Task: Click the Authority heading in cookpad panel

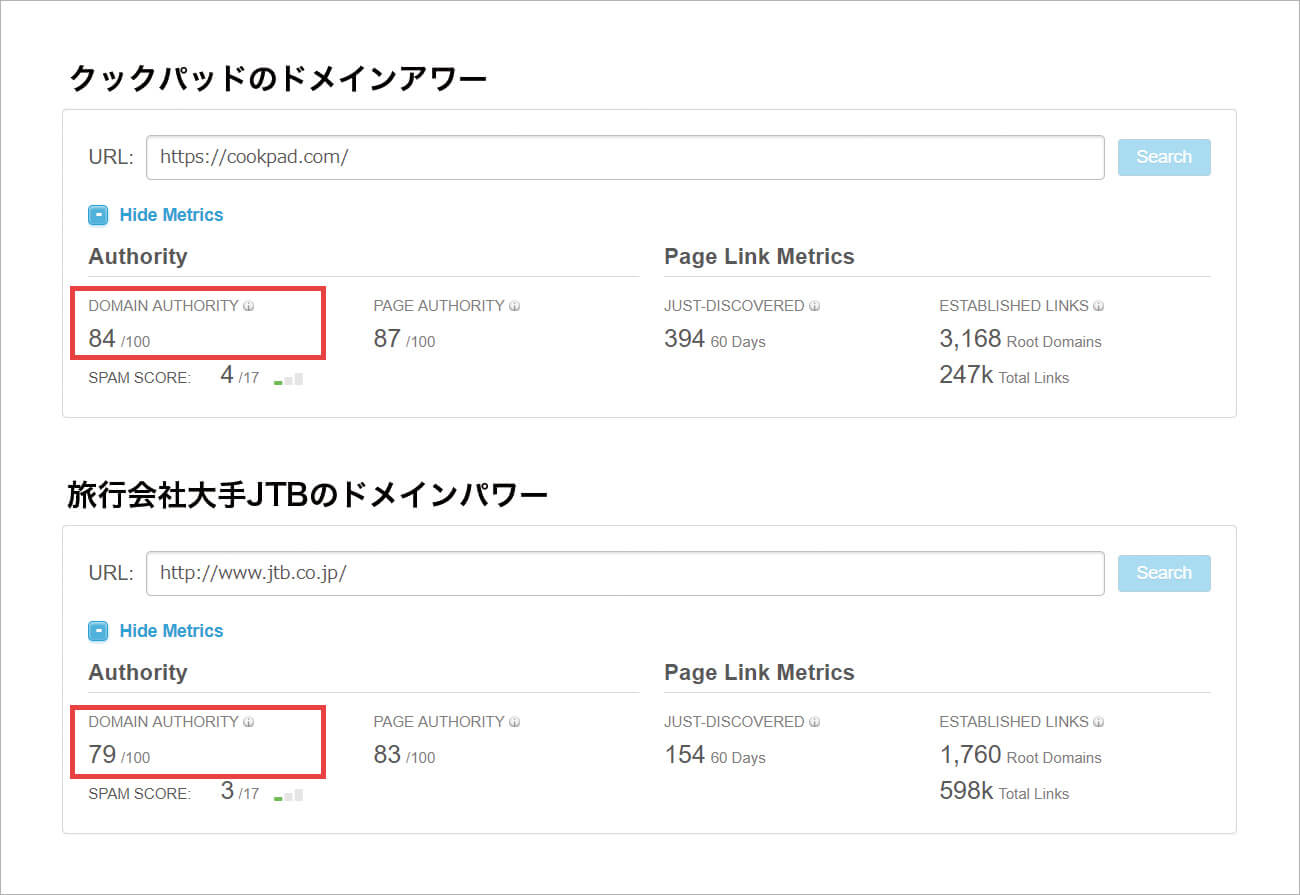Action: tap(138, 256)
